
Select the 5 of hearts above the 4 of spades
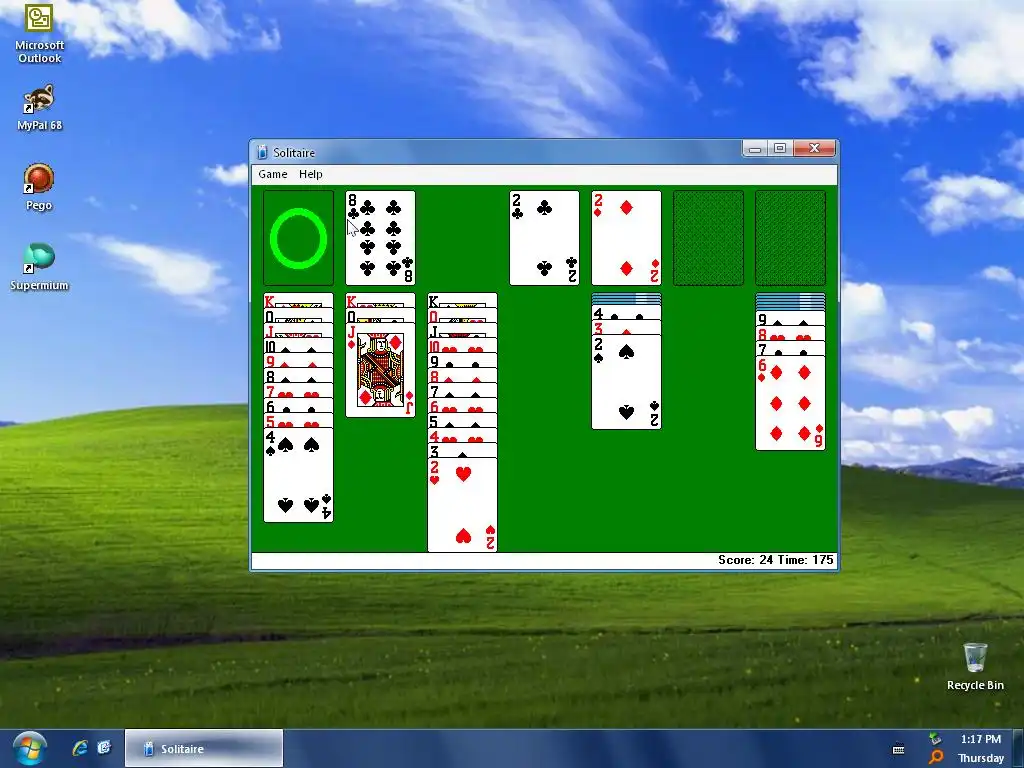tap(298, 421)
